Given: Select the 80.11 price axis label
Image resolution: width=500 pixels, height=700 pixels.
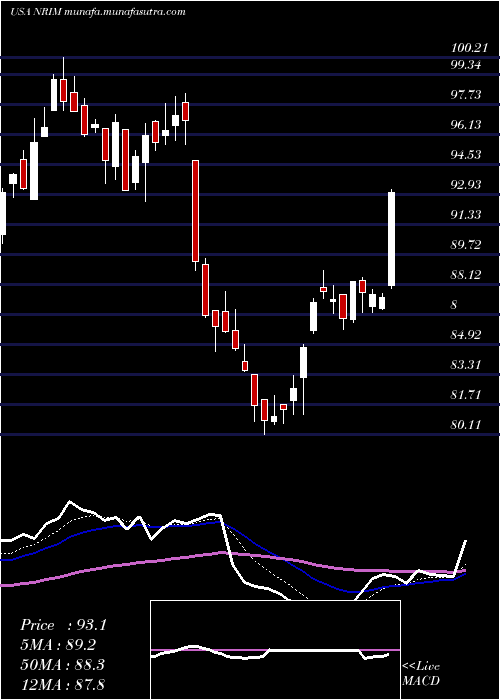Looking at the screenshot, I should coord(466,425).
